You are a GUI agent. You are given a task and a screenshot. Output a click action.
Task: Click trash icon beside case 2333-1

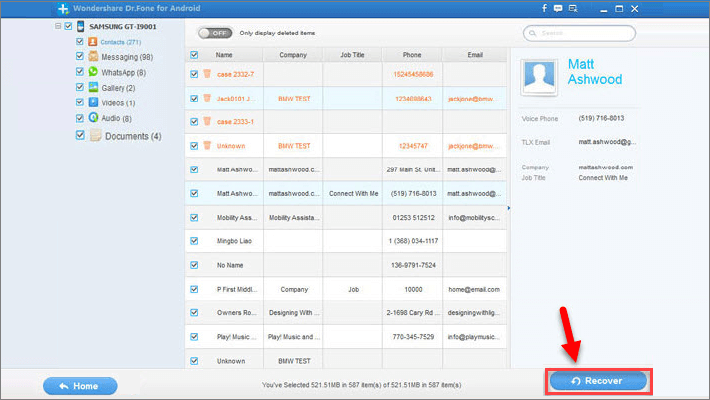[207, 121]
